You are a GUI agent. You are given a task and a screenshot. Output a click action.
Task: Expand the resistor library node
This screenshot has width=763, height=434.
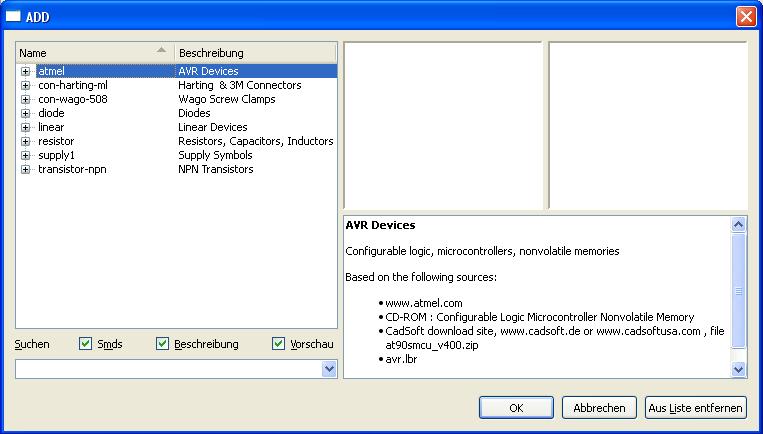[25, 142]
